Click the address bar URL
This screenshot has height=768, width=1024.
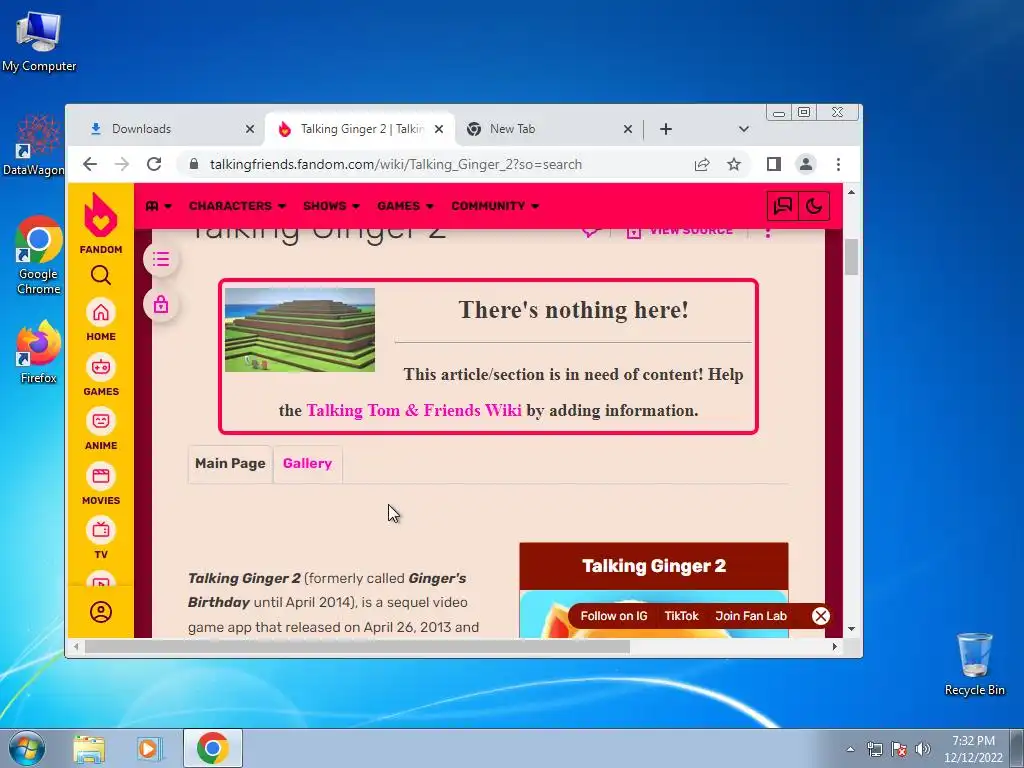point(396,165)
